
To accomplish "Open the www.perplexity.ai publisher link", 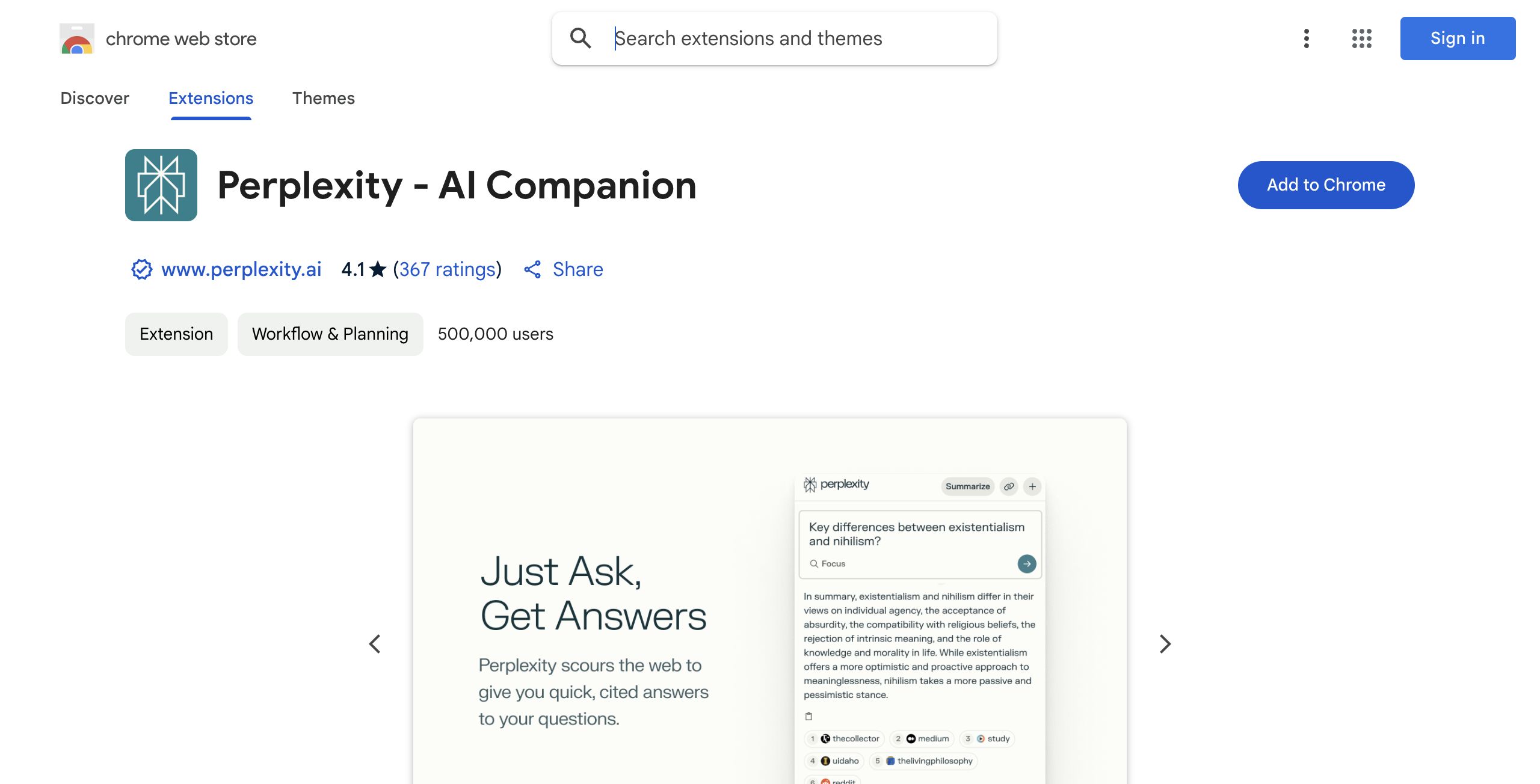I will click(241, 269).
